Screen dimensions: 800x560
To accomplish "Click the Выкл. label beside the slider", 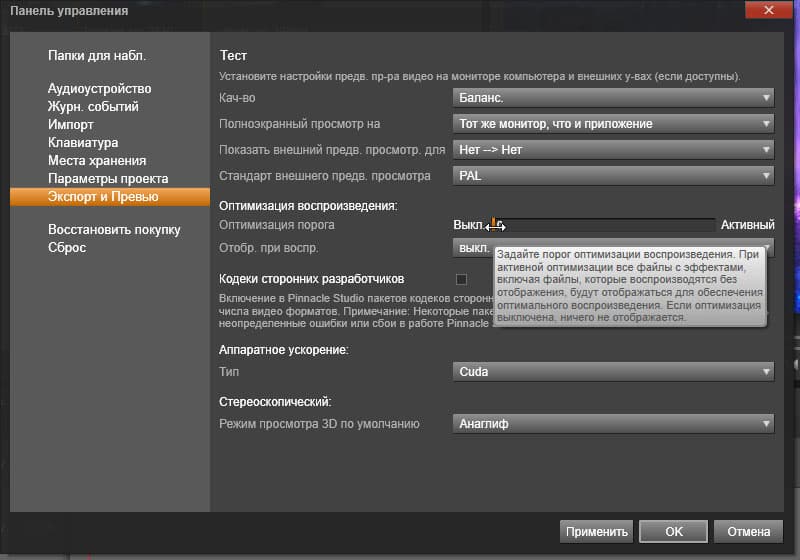I will click(x=468, y=224).
